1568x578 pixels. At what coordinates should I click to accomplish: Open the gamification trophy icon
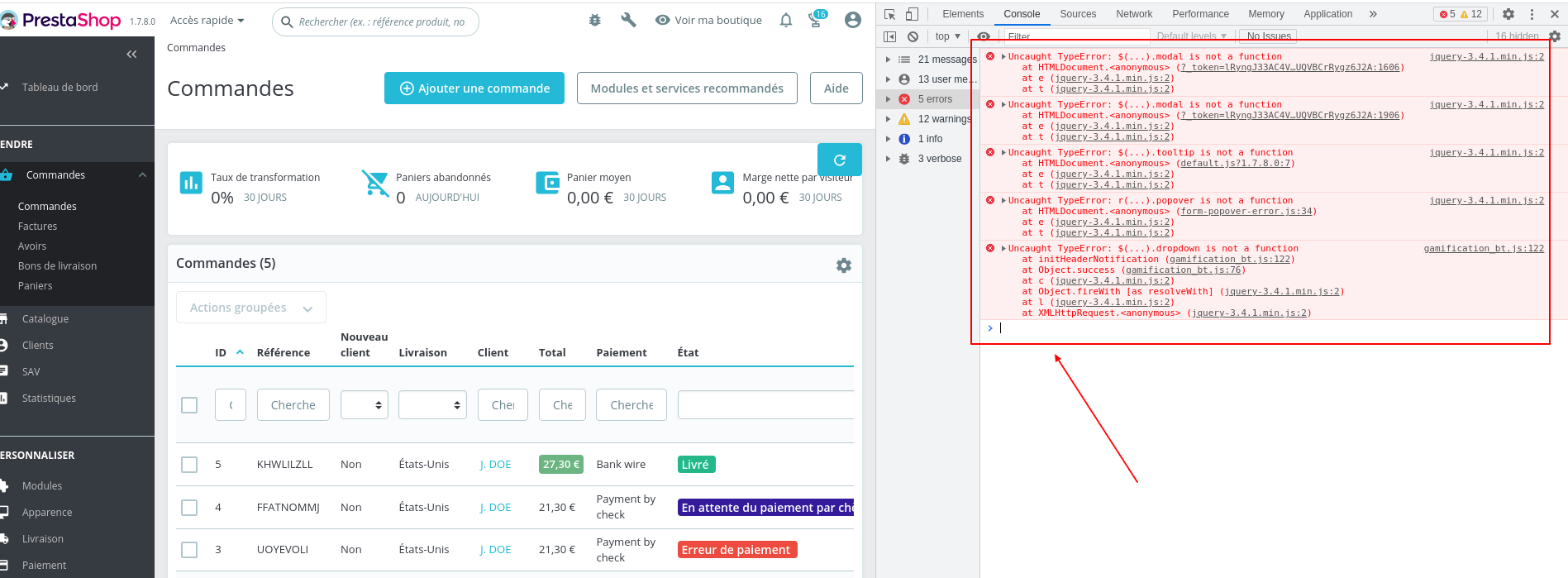817,19
